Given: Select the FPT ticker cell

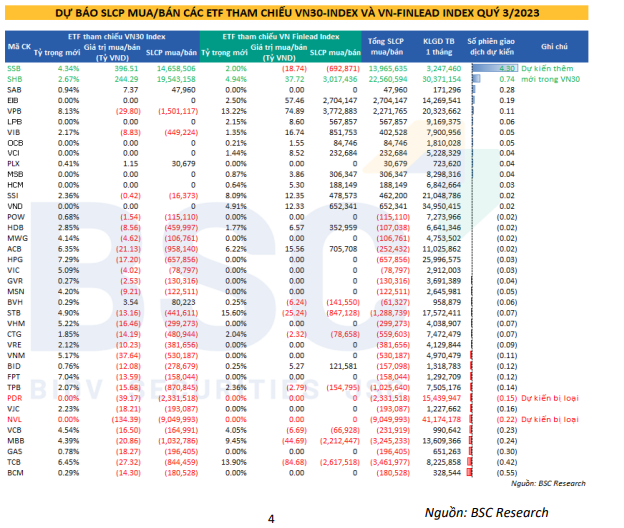Looking at the screenshot, I should pyautogui.click(x=13, y=377).
